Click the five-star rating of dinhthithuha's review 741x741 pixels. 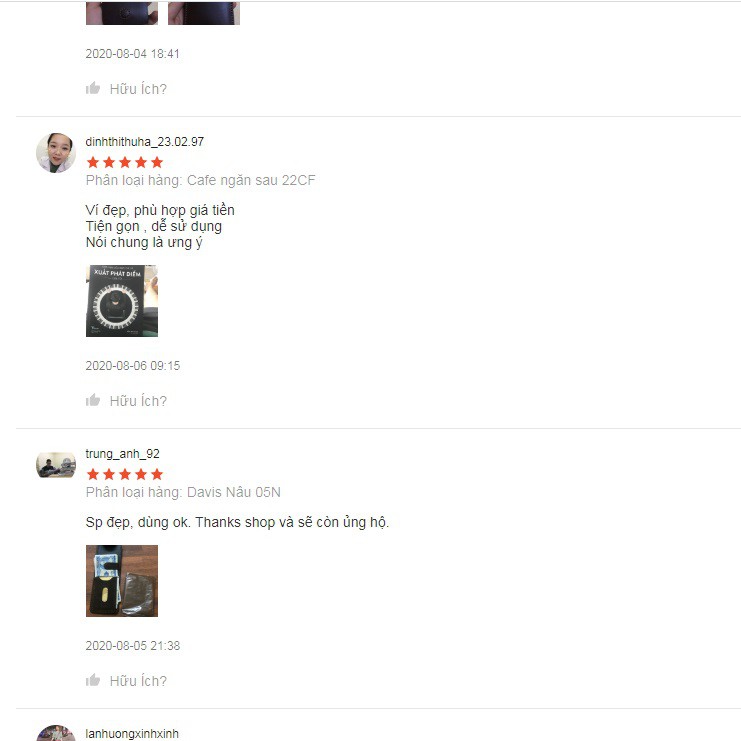click(x=125, y=163)
